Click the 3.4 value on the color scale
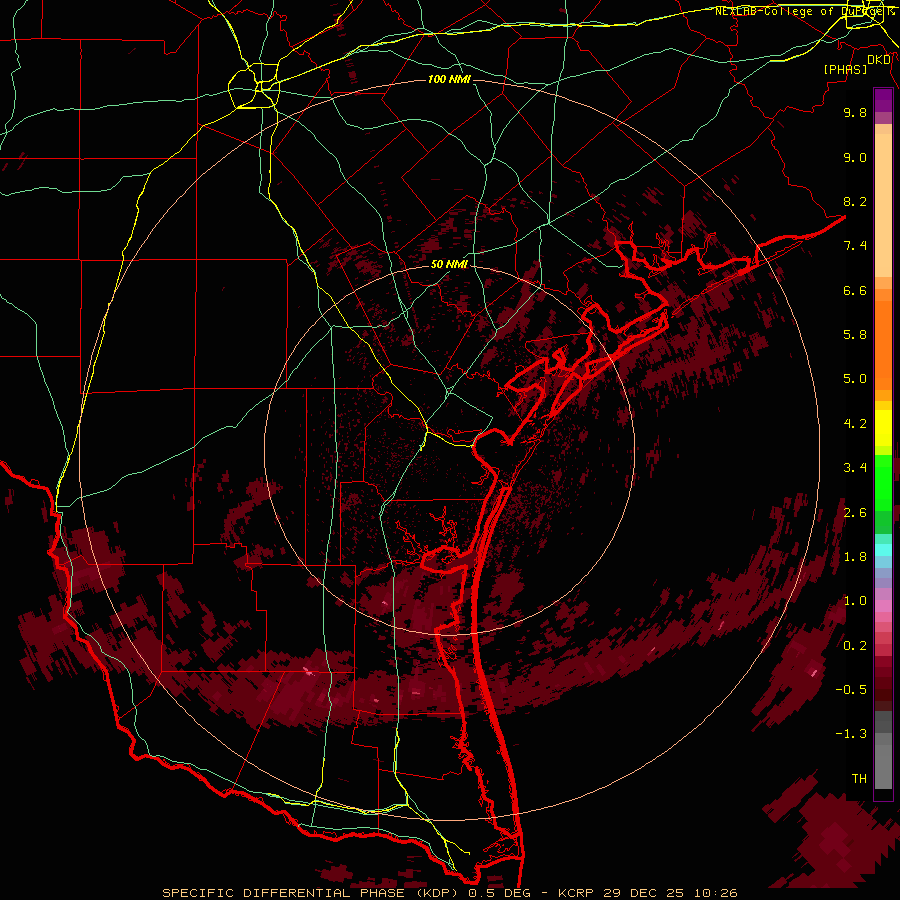The image size is (900, 900). pos(855,468)
